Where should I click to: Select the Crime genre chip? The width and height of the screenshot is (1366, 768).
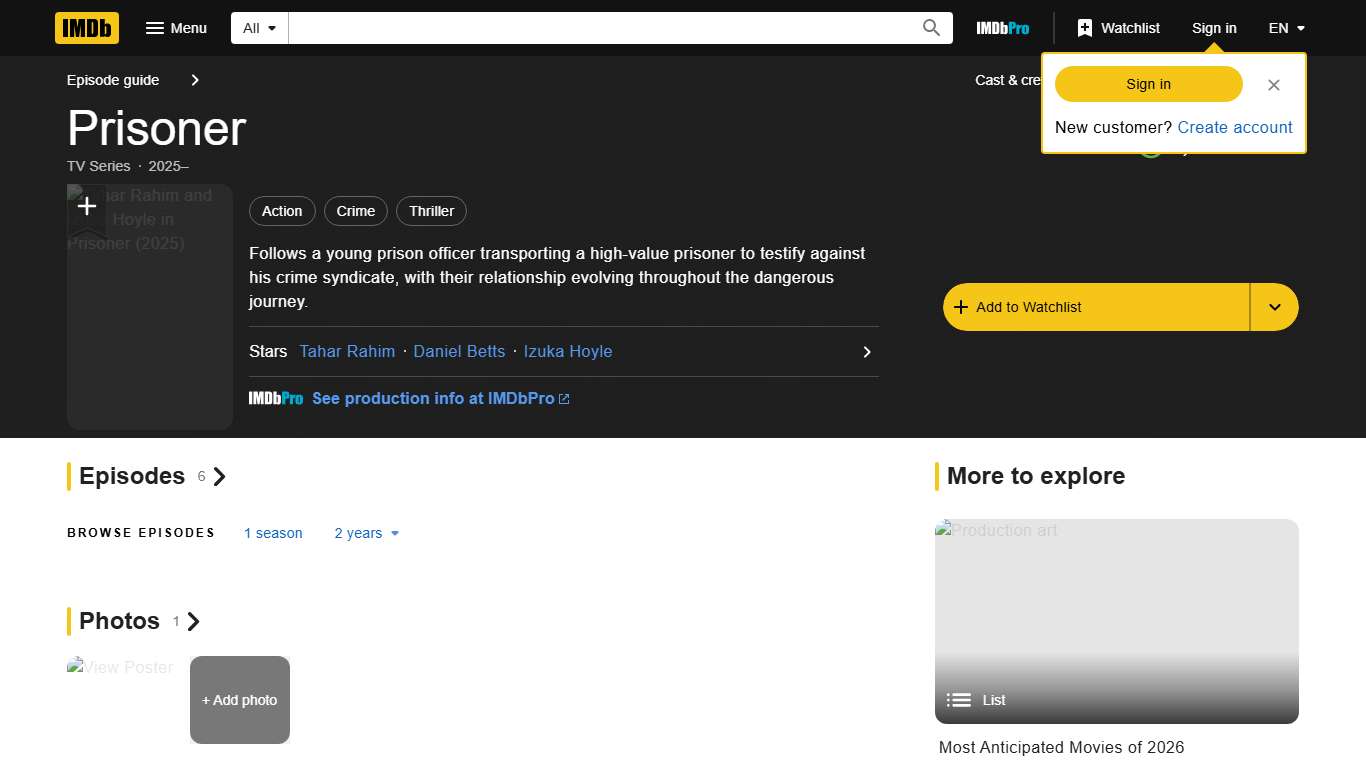(x=356, y=211)
